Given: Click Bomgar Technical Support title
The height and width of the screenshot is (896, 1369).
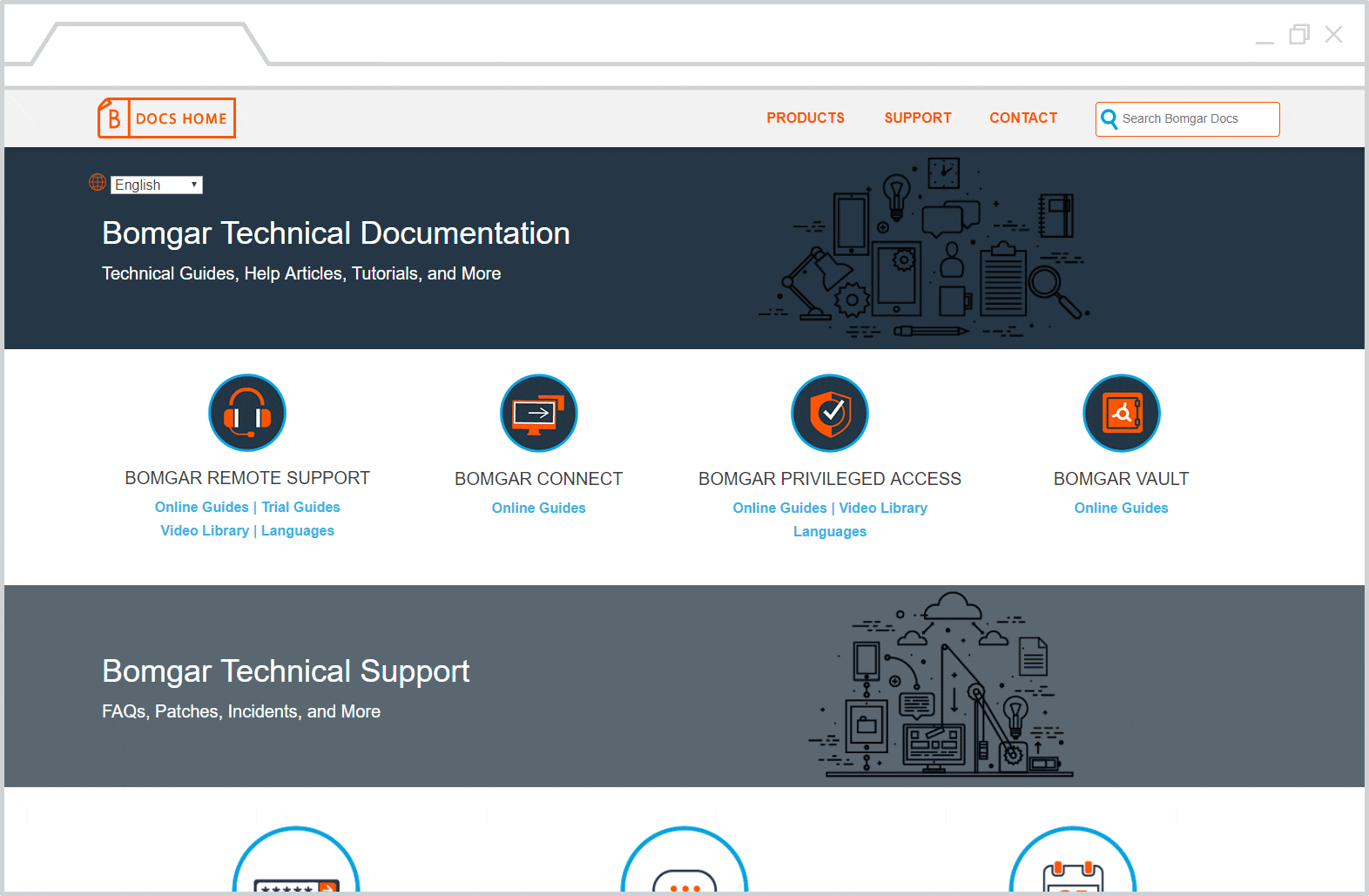Looking at the screenshot, I should pyautogui.click(x=286, y=671).
